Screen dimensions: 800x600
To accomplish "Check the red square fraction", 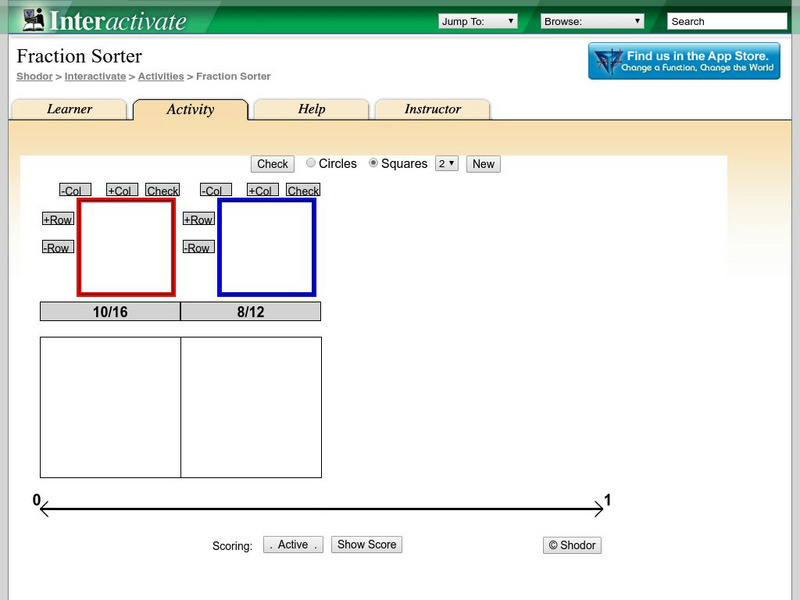I will pos(162,190).
